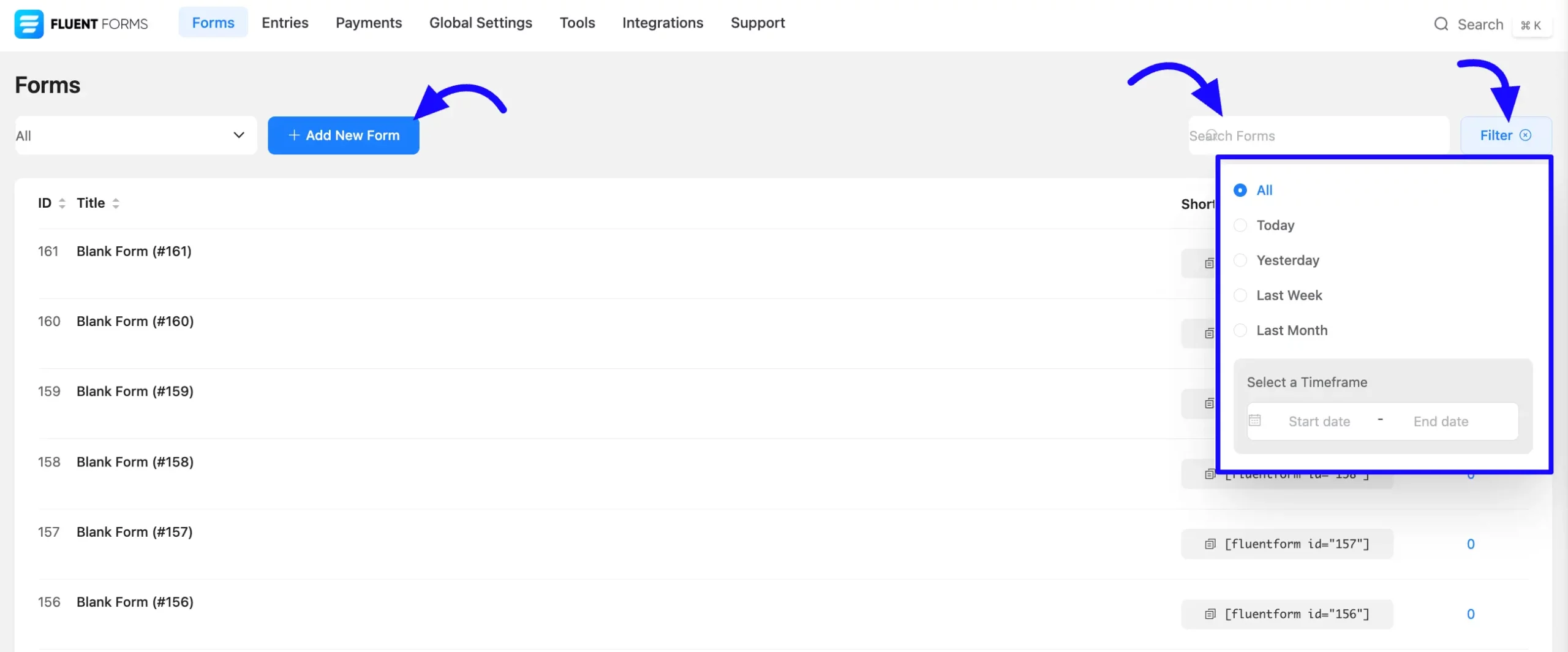The height and width of the screenshot is (652, 1568).
Task: Click the Fluent Forms logo icon
Action: [x=29, y=24]
